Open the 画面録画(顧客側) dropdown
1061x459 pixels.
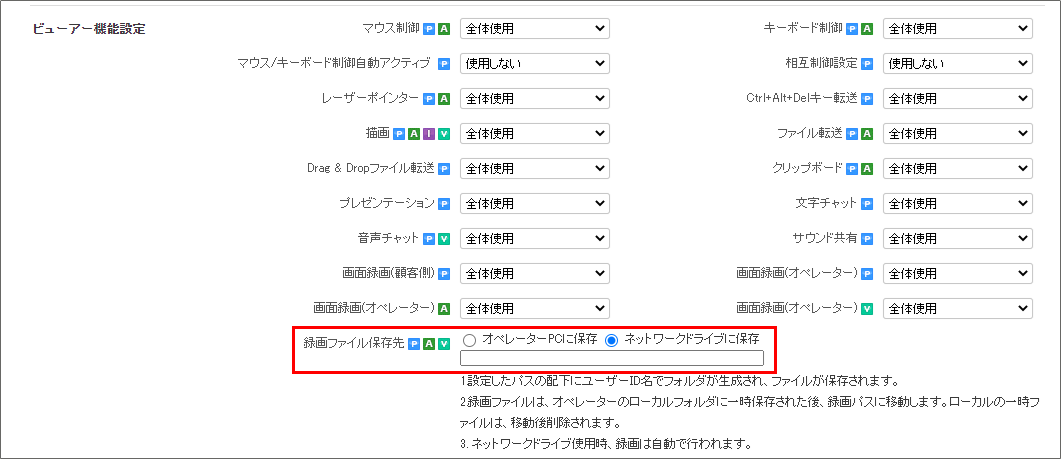pyautogui.click(x=534, y=274)
